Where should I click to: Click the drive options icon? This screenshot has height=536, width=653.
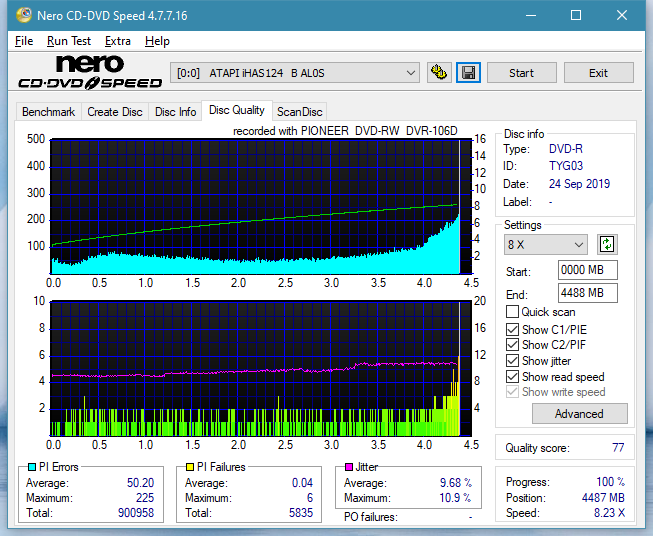pos(439,73)
